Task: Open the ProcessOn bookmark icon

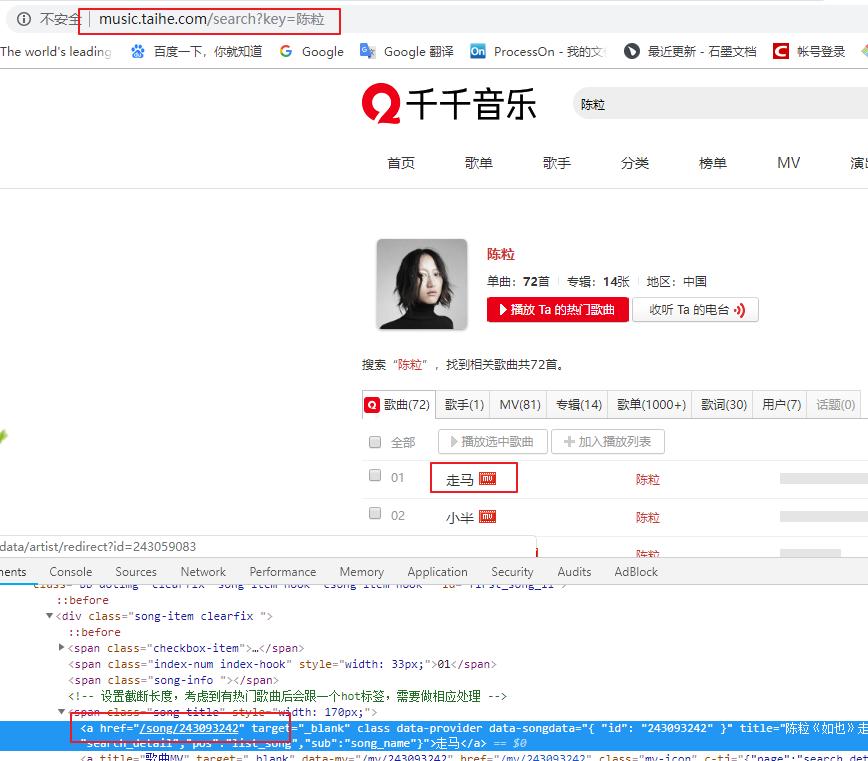Action: [x=477, y=51]
